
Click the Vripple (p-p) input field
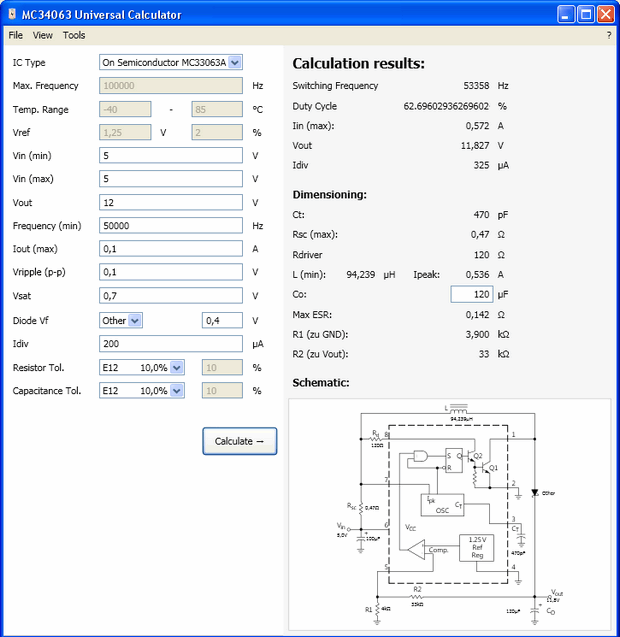pos(171,272)
